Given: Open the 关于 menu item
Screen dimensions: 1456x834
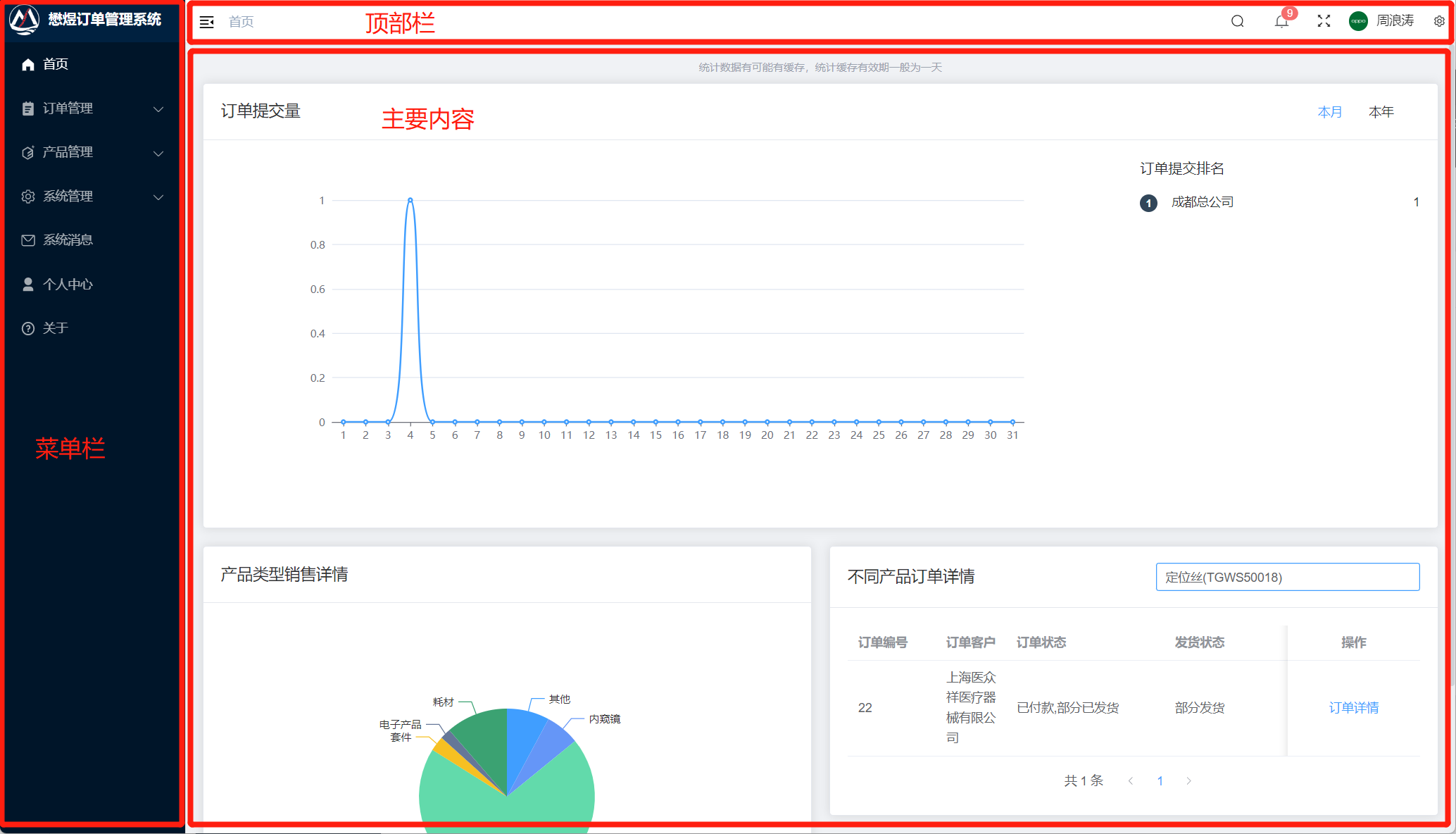Looking at the screenshot, I should click(x=92, y=328).
